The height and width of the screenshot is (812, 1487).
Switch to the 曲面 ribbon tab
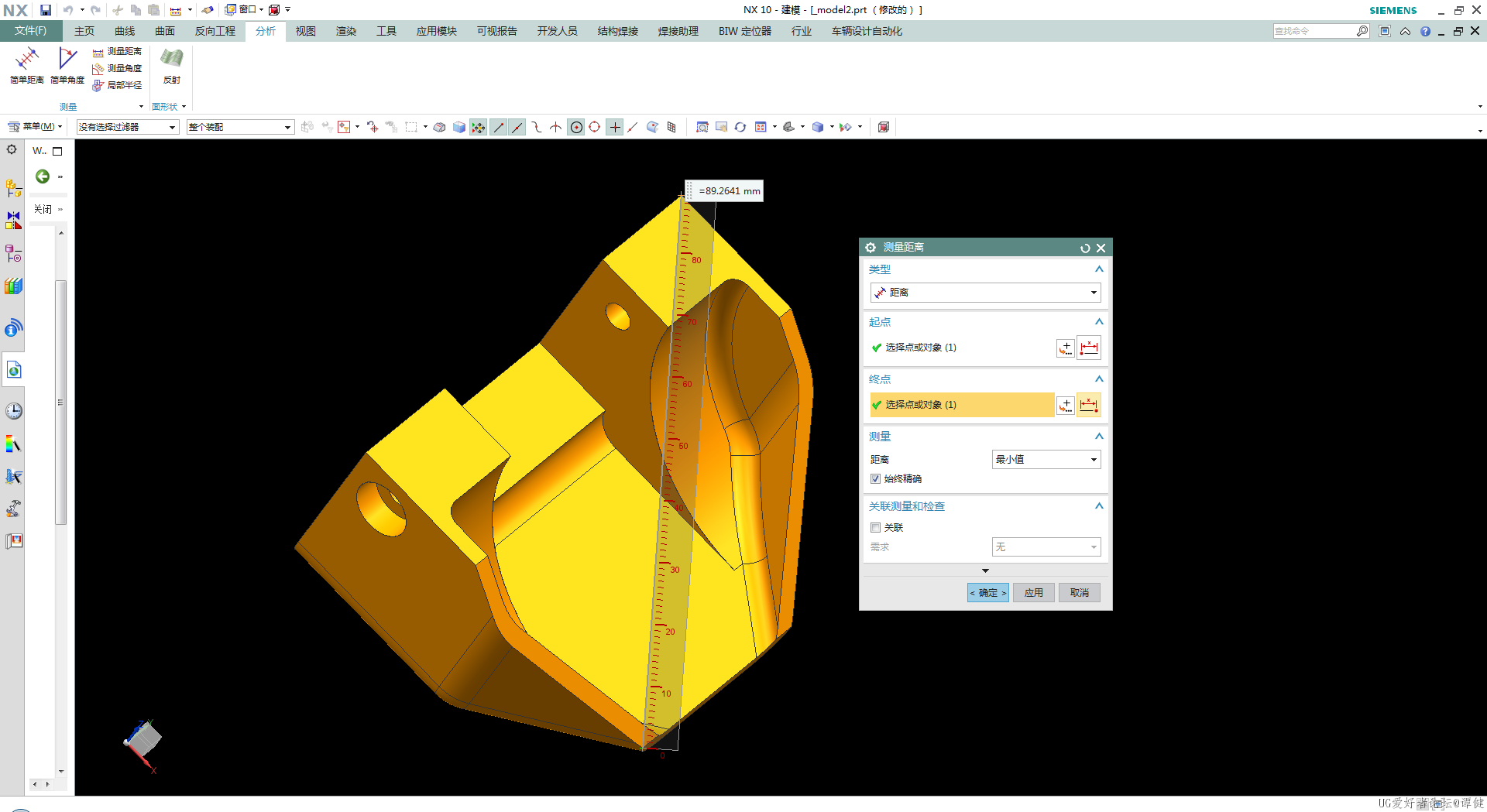tap(165, 31)
